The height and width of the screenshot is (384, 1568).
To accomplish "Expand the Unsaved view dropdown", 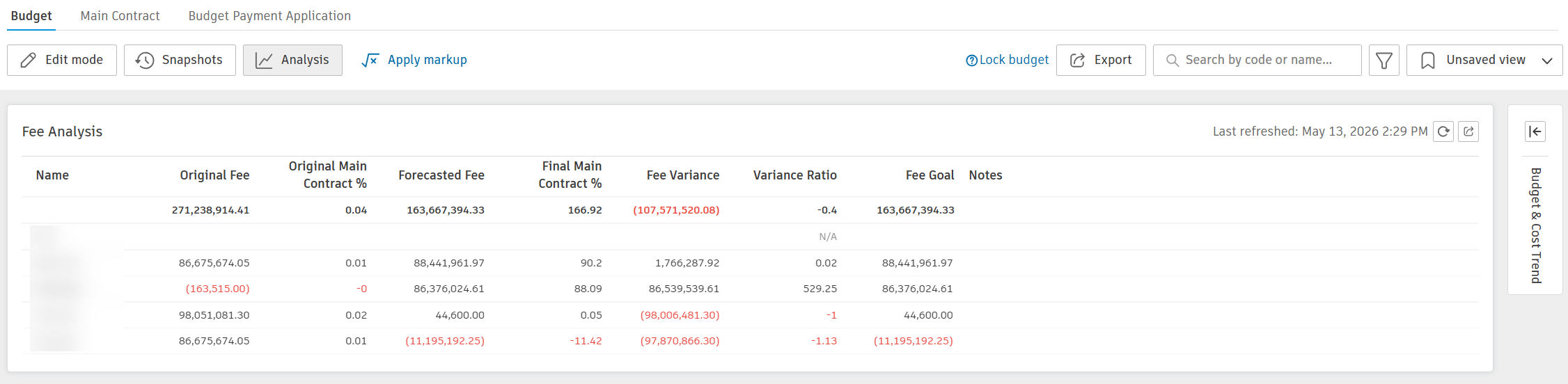I will click(1484, 60).
